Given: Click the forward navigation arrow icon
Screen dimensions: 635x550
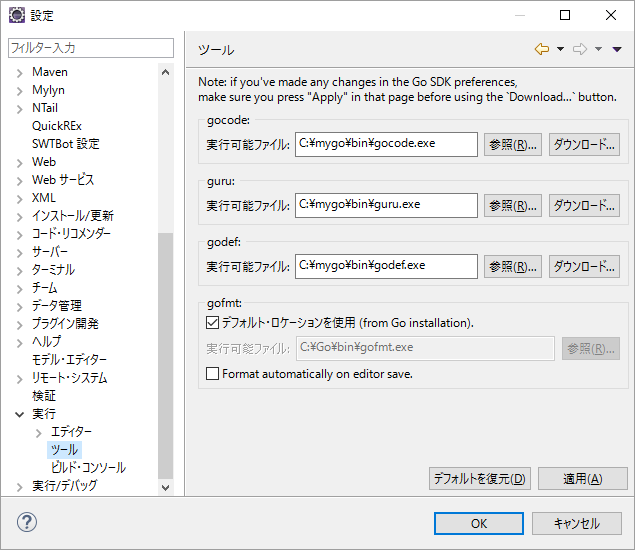Looking at the screenshot, I should (x=580, y=49).
